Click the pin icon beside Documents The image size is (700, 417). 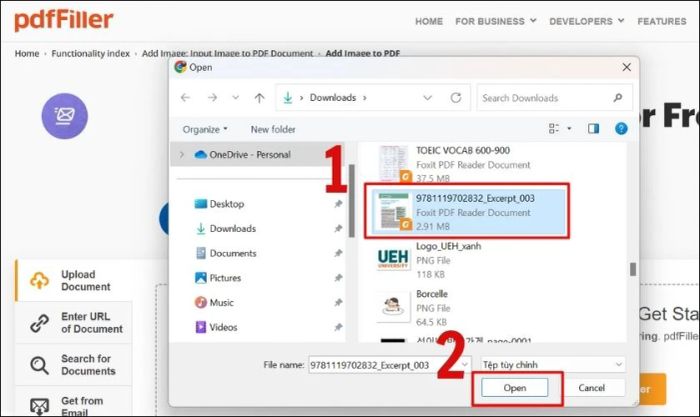(x=338, y=253)
